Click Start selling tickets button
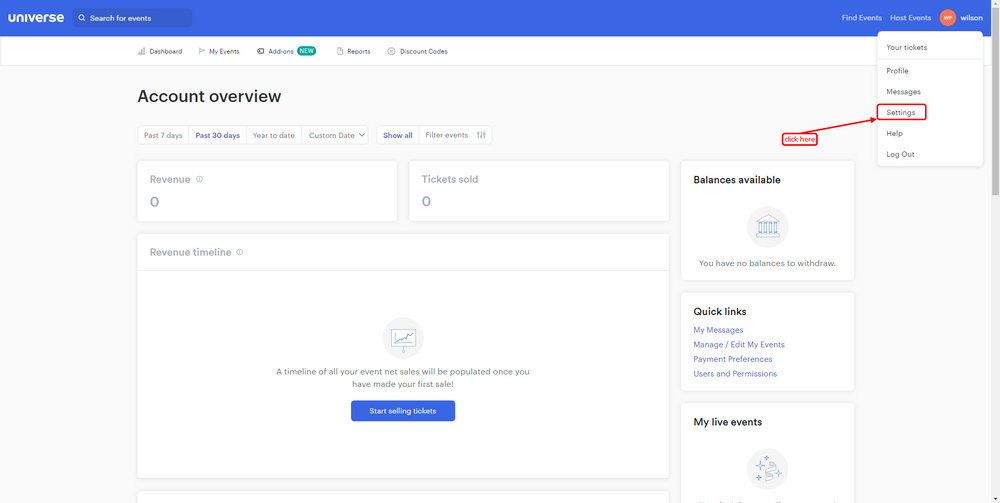 click(x=403, y=411)
